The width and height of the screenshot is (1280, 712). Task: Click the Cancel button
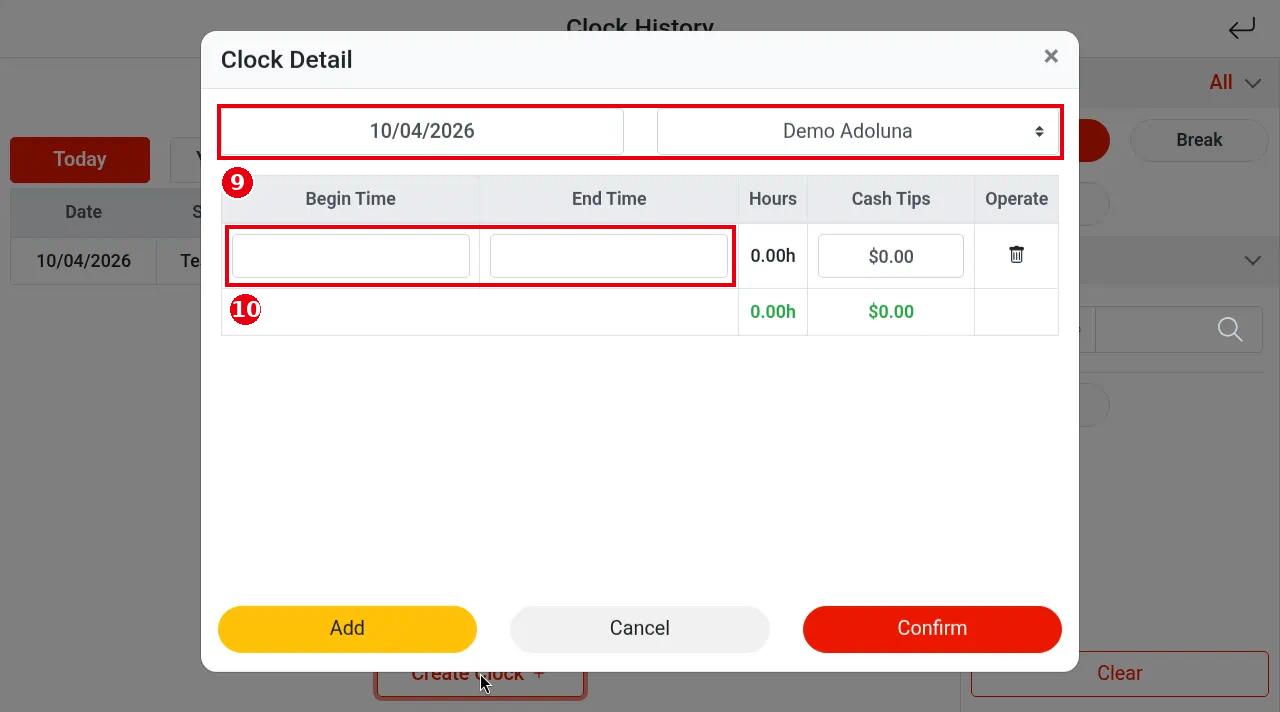(640, 629)
